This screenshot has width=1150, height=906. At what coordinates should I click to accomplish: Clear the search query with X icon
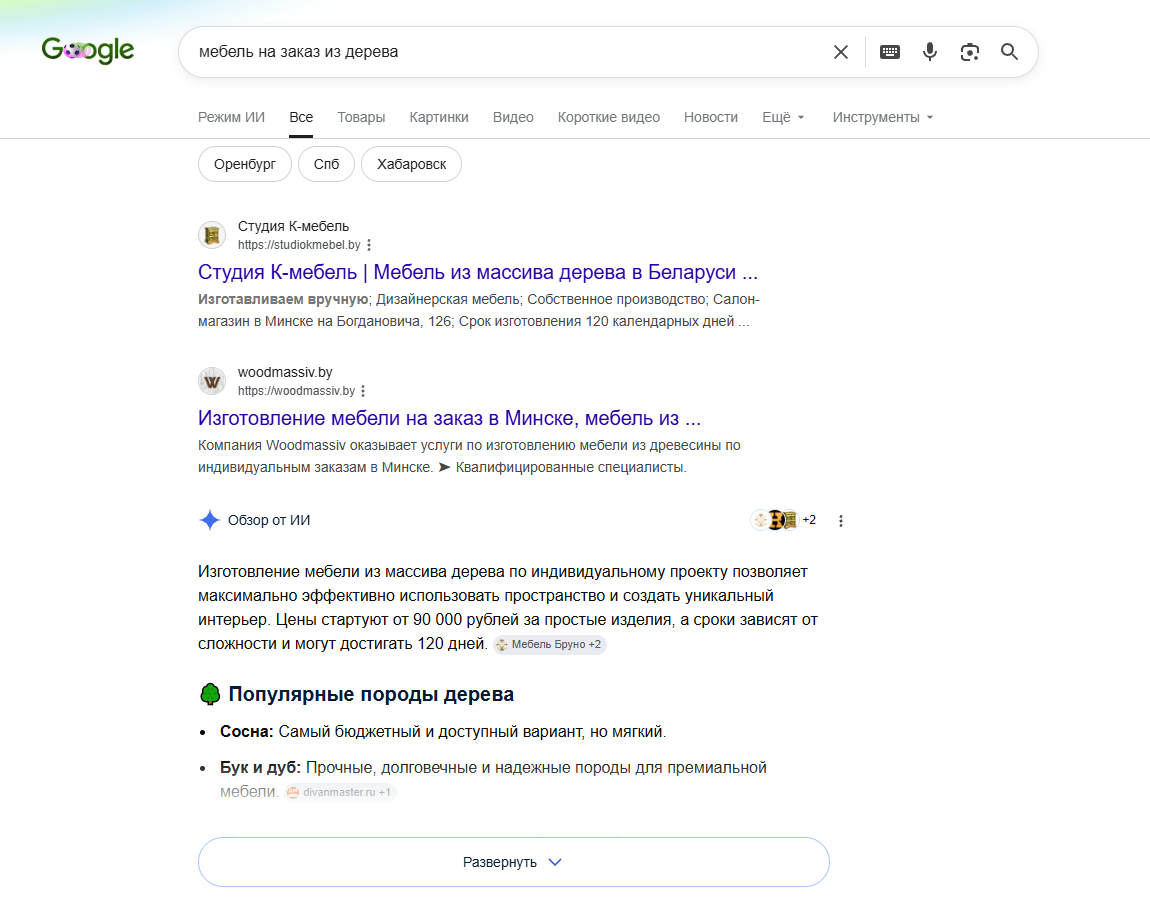(840, 52)
